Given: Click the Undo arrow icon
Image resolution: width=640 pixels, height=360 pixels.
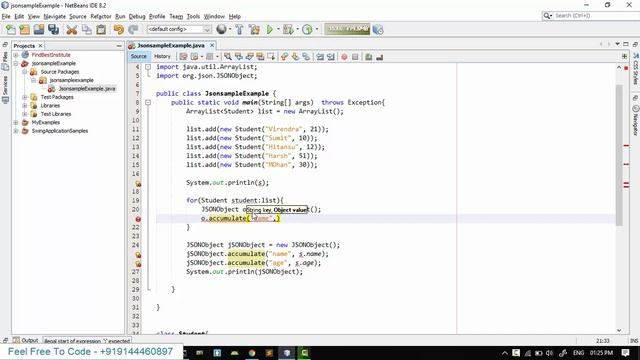Looking at the screenshot, I should pyautogui.click(x=118, y=29).
